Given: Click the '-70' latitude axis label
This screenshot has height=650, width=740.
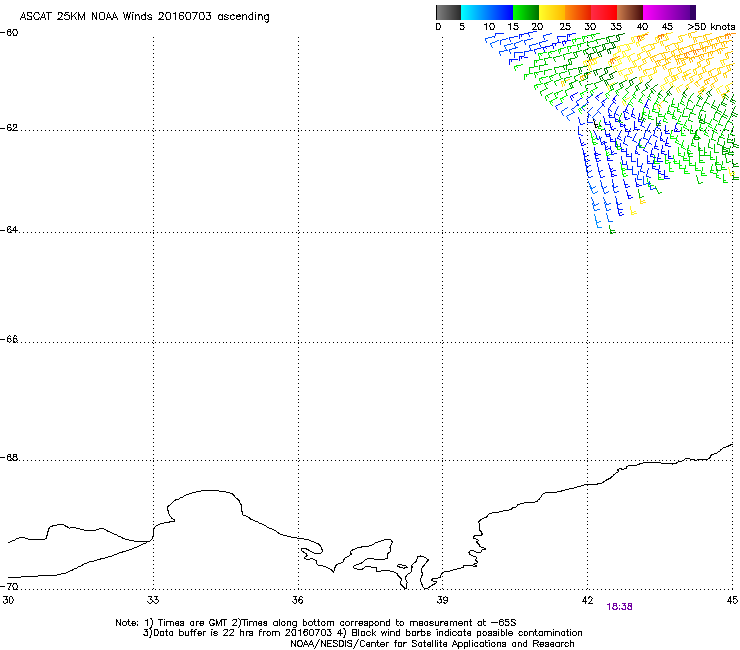Looking at the screenshot, I should [9, 586].
